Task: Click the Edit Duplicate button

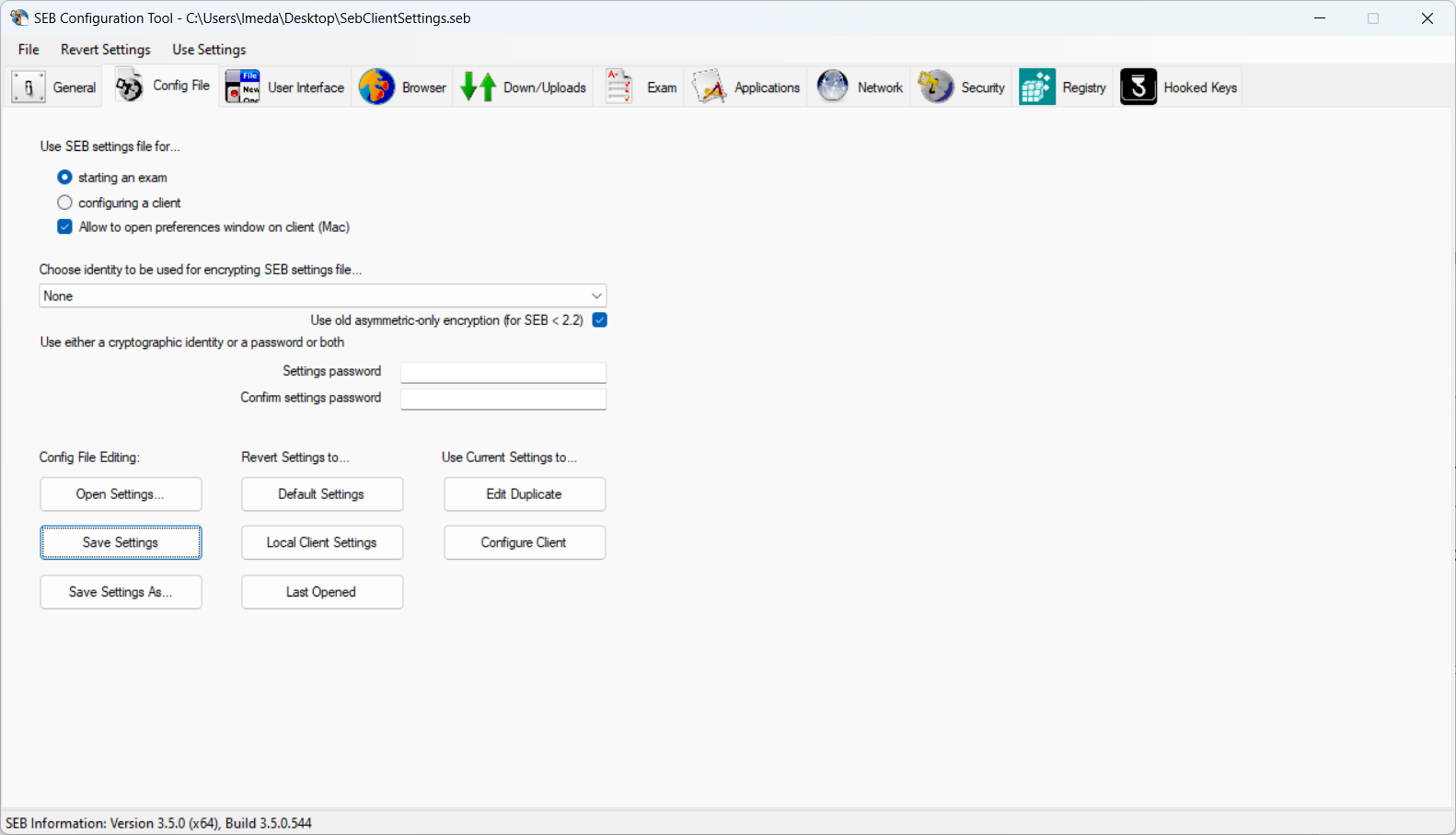Action: coord(525,494)
